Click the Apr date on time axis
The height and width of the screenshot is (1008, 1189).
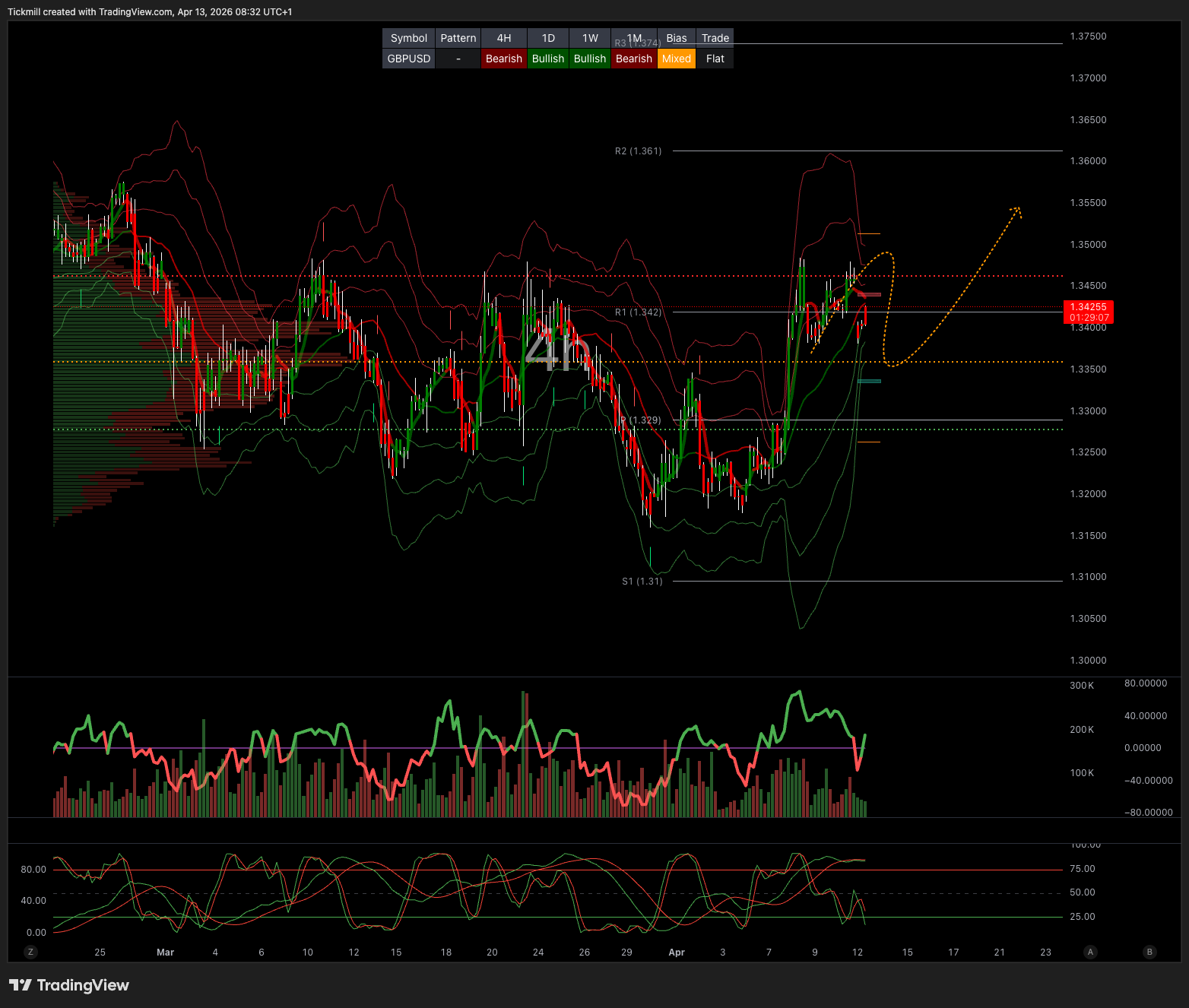click(676, 953)
